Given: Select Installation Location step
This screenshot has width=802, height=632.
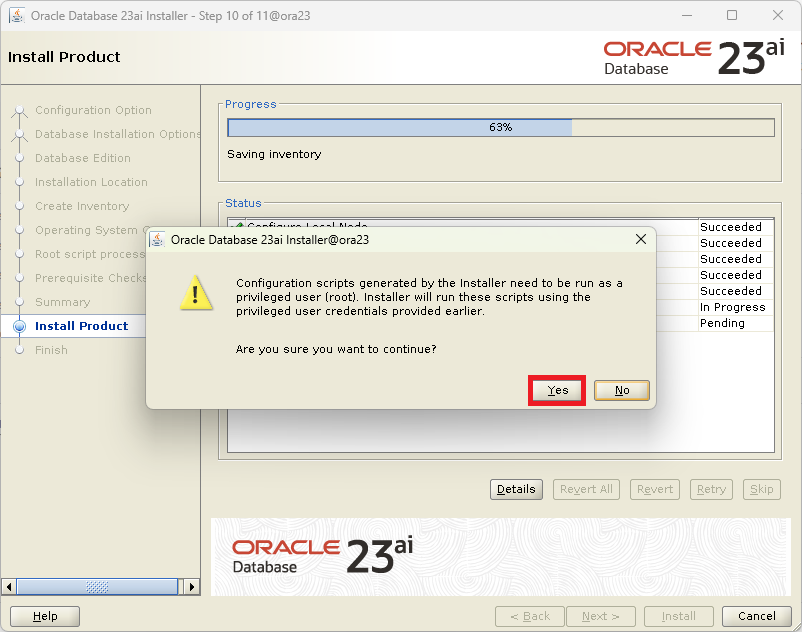Looking at the screenshot, I should click(x=91, y=182).
